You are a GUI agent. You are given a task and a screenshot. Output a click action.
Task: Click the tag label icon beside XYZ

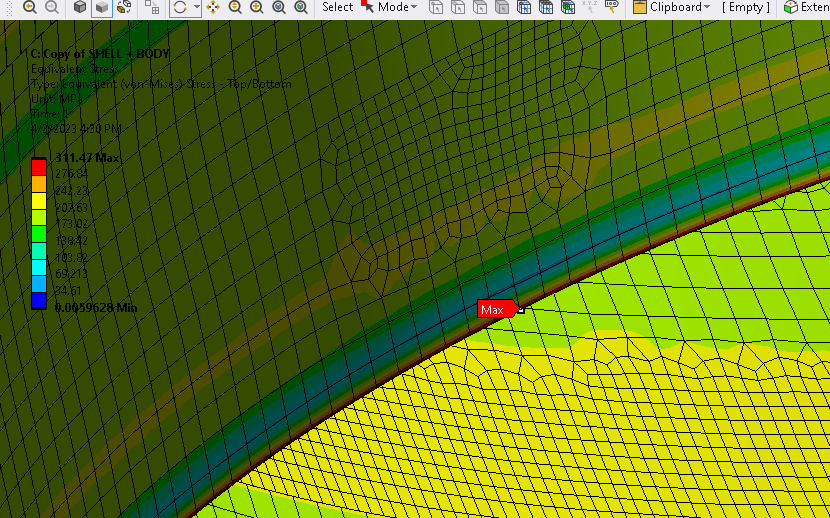point(611,7)
